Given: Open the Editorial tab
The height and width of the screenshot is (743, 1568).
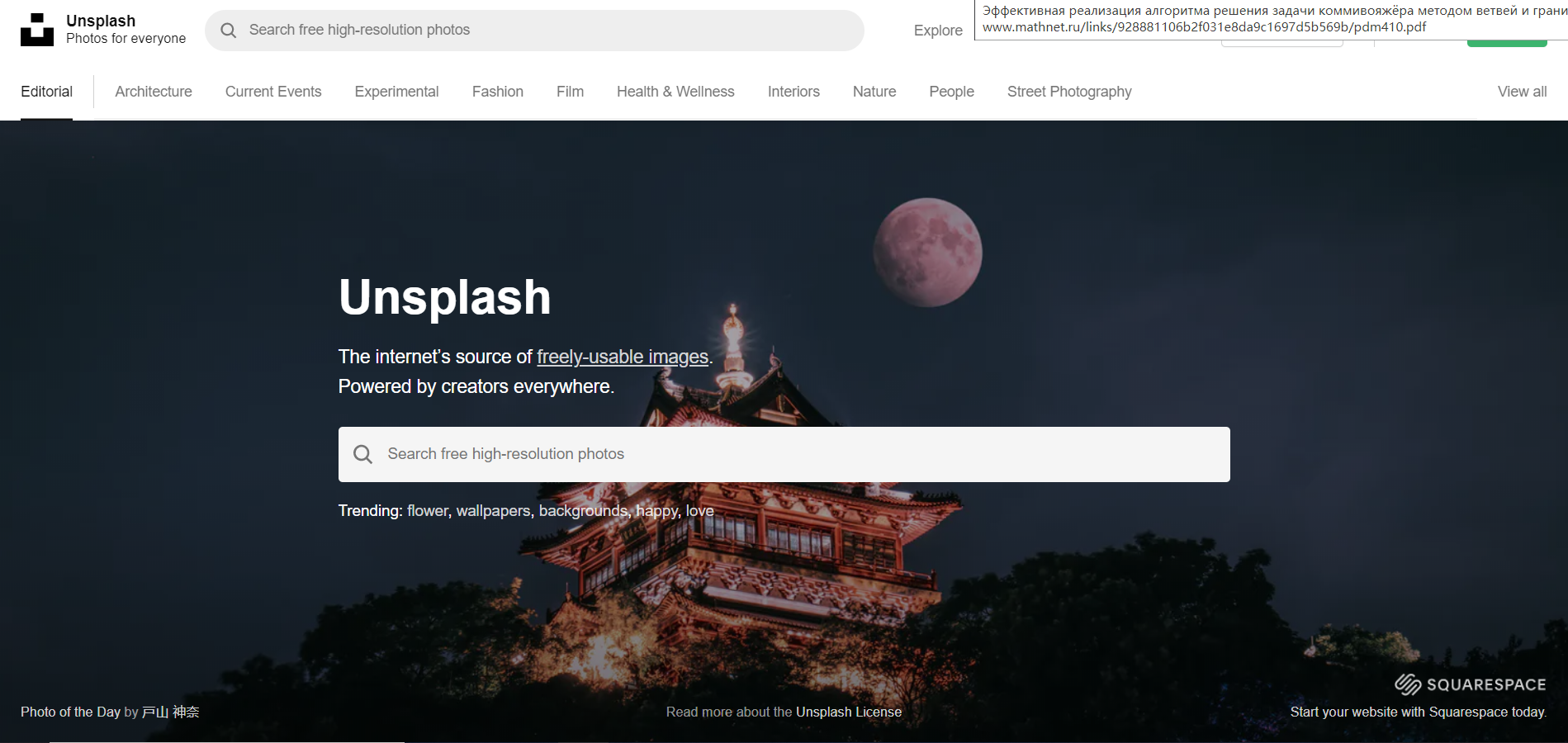Looking at the screenshot, I should tap(47, 92).
